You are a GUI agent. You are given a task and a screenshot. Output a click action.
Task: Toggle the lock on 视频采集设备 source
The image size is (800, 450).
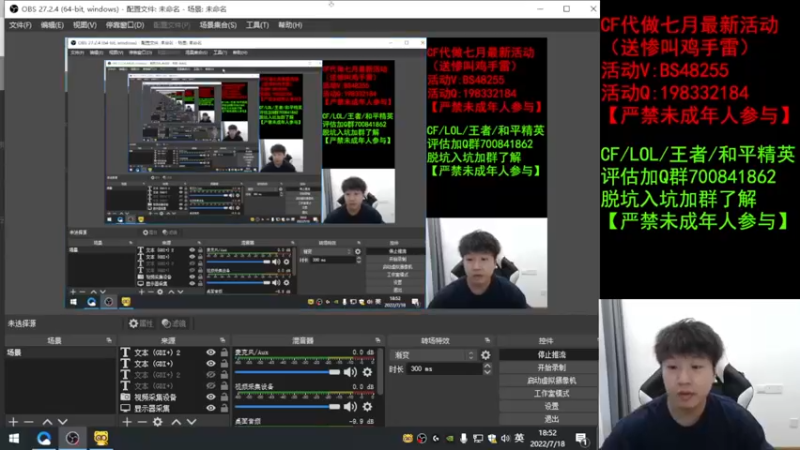coord(224,397)
